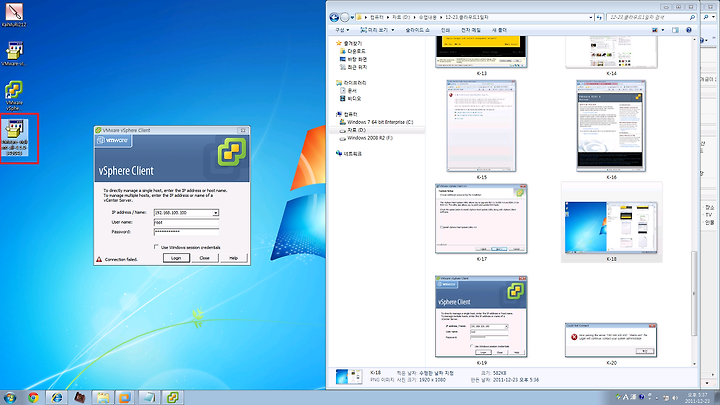Click the connection failed warning icon

tap(99, 259)
